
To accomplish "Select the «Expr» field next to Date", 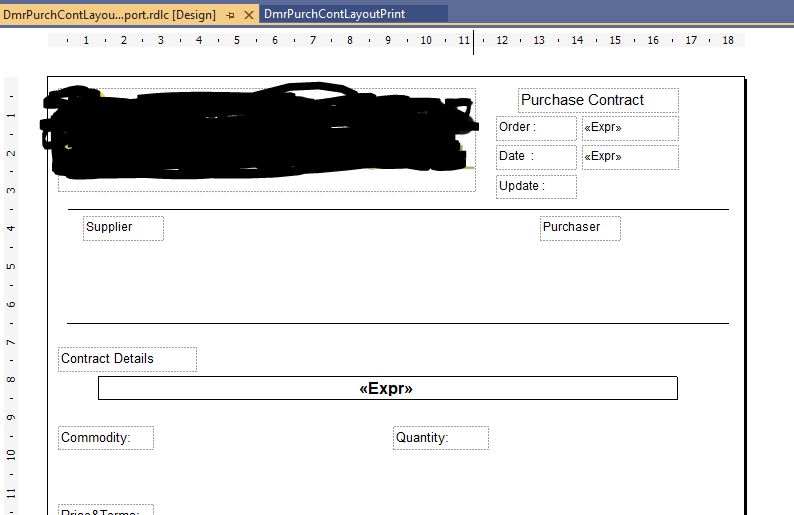I will pos(630,157).
